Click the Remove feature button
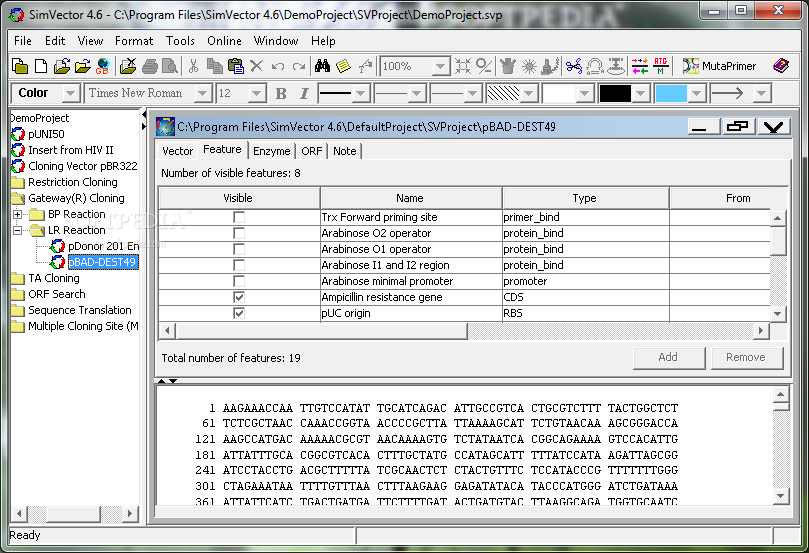The height and width of the screenshot is (553, 809). [746, 357]
